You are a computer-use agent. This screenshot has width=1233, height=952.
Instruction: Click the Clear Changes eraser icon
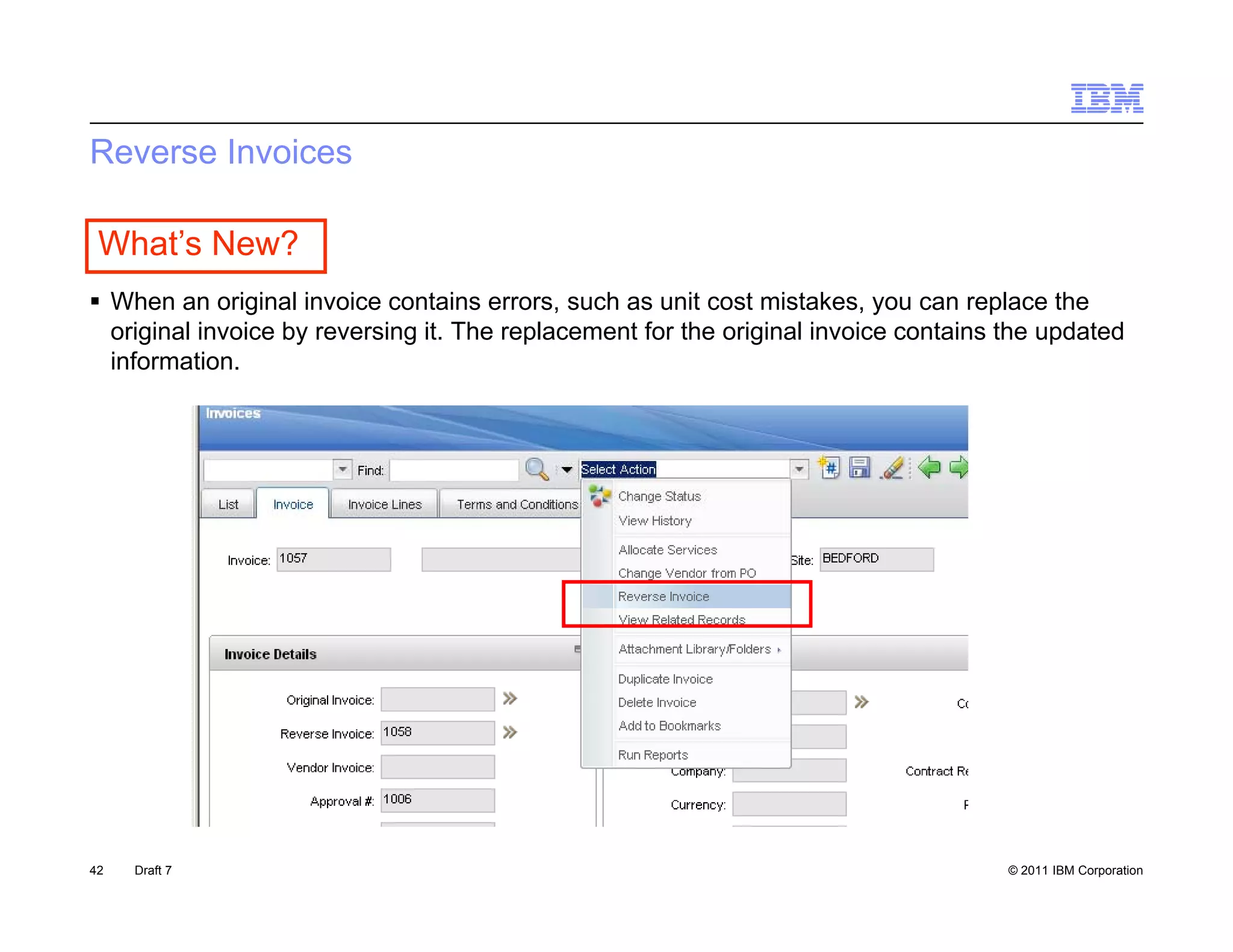pyautogui.click(x=892, y=468)
